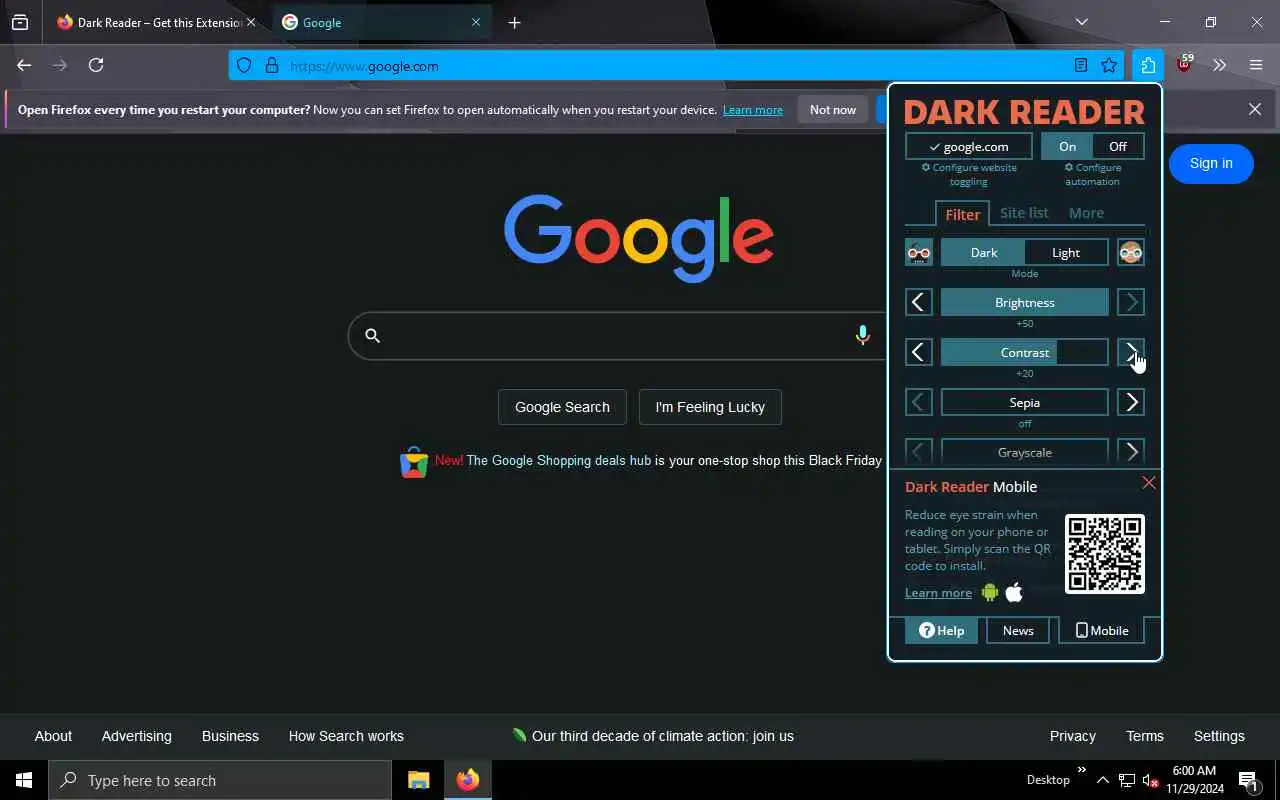Turn Dark Reader Off
Viewport: 1280px width, 800px height.
pos(1118,146)
